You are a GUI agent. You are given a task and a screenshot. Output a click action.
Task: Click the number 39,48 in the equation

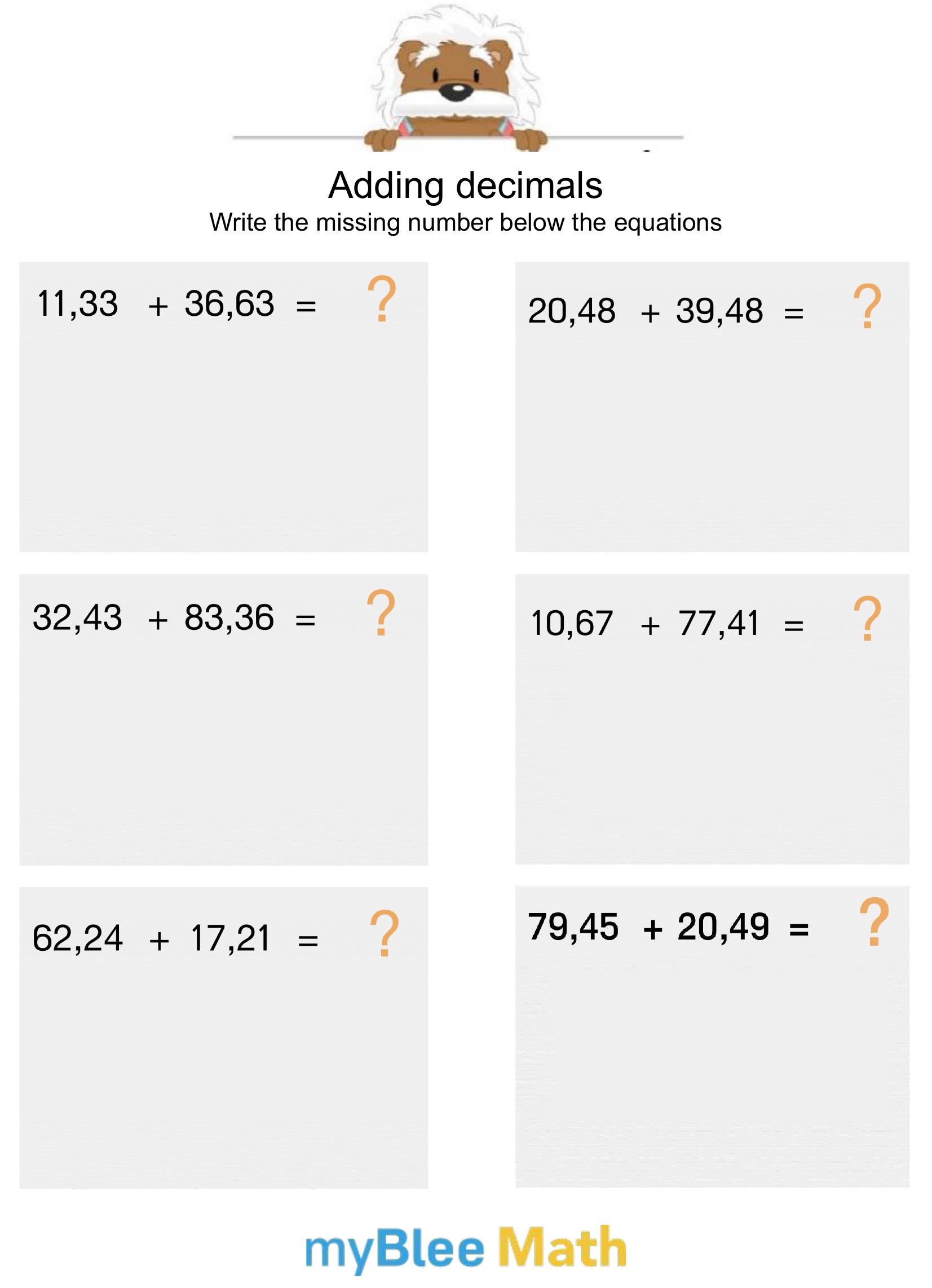point(719,311)
